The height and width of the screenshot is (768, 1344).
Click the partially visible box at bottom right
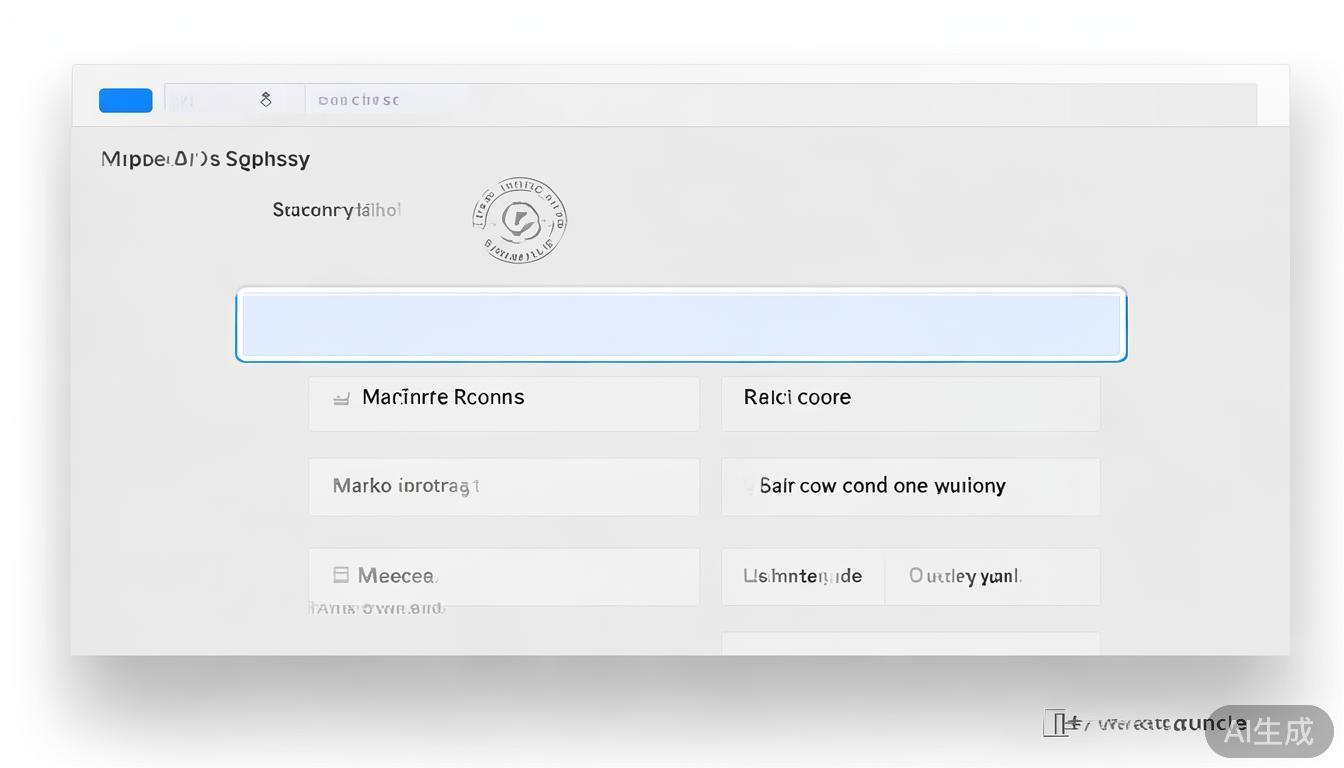tap(910, 643)
